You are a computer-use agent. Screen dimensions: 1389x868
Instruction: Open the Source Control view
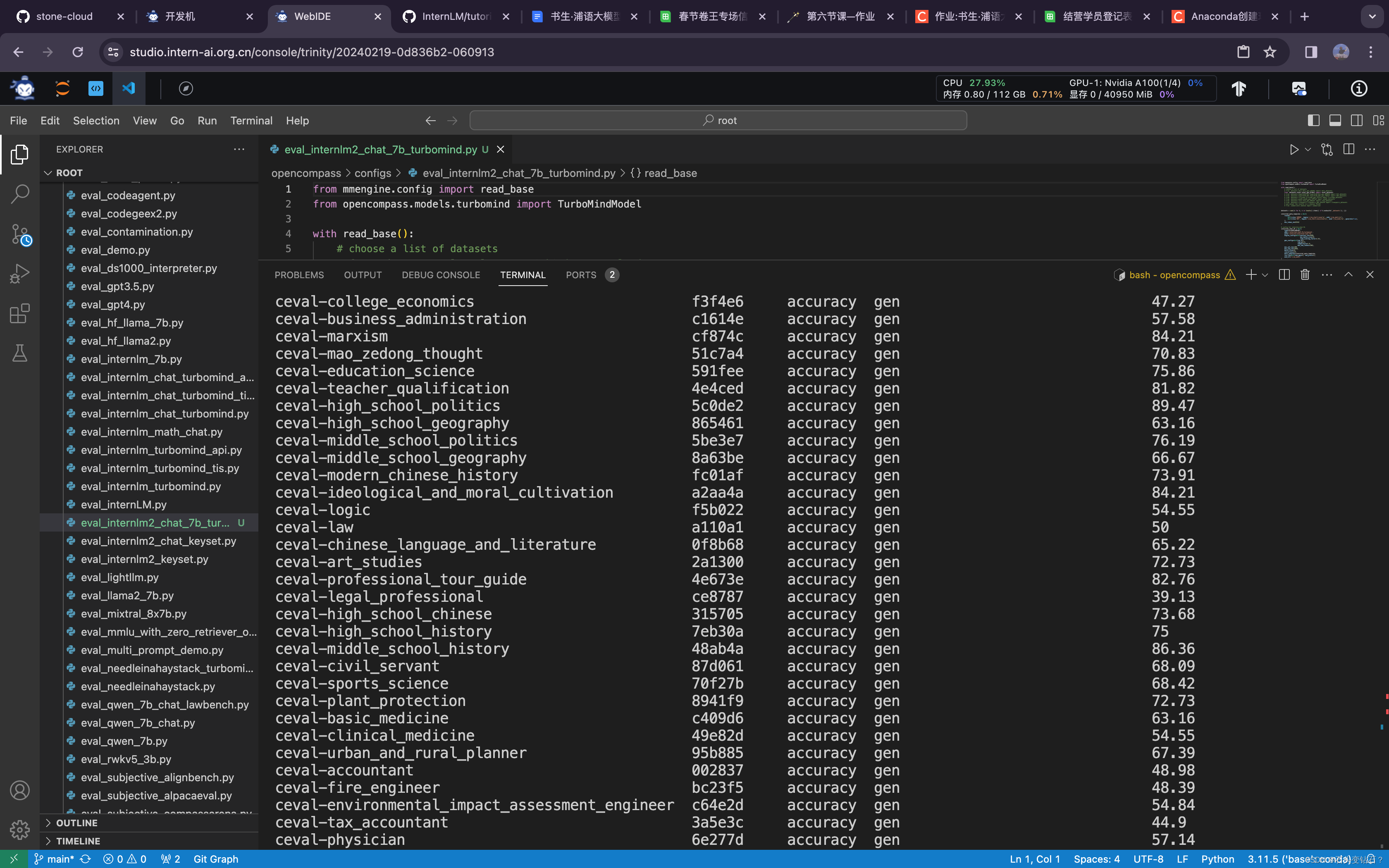pos(21,234)
